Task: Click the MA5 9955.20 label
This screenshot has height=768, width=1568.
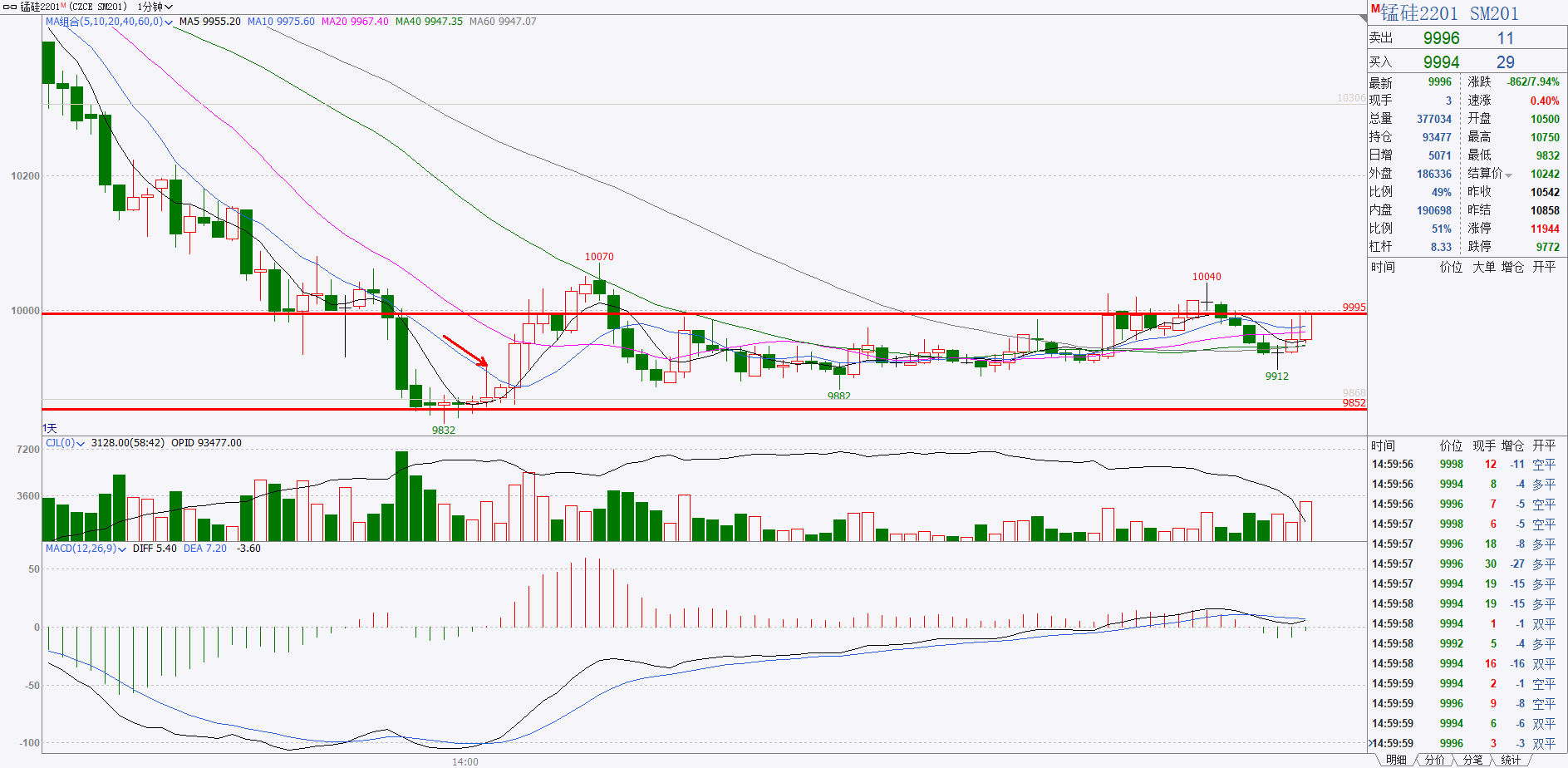Action: [210, 22]
